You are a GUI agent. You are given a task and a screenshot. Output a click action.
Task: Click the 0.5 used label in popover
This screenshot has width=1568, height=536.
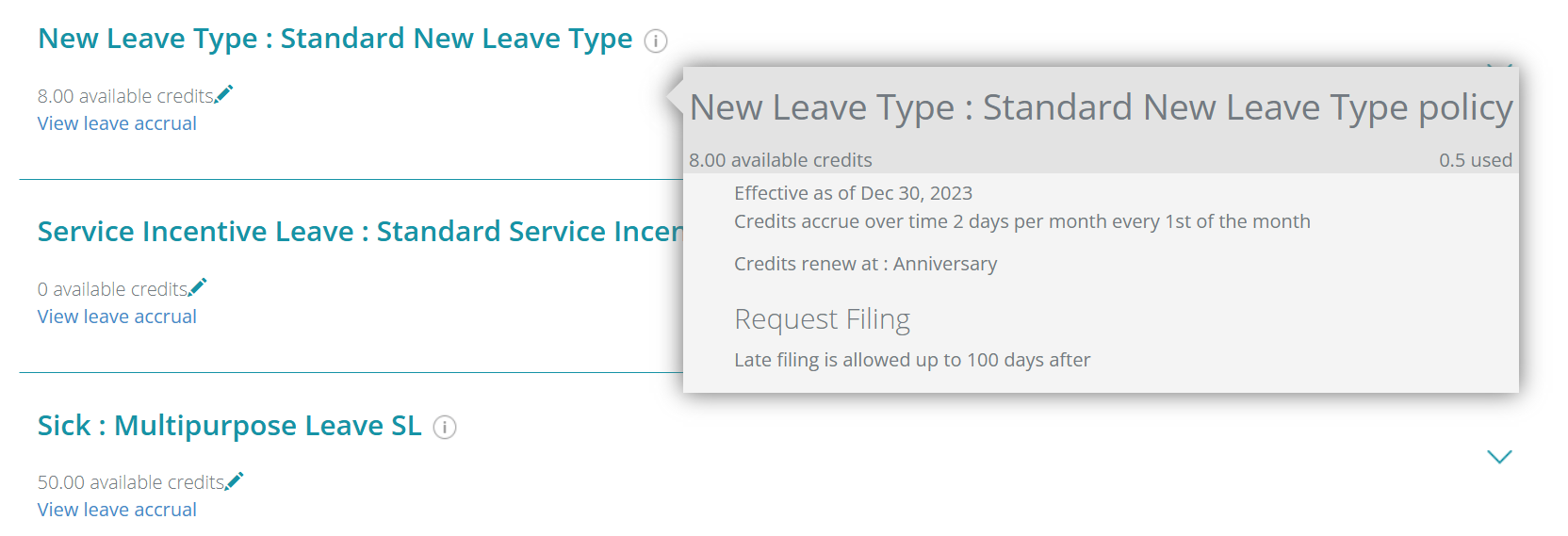coord(1476,160)
